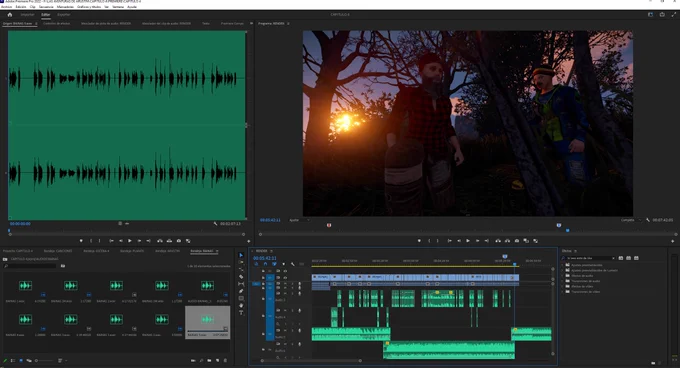The width and height of the screenshot is (680, 368).
Task: Expand the Transiciones de audio folder
Action: point(563,281)
